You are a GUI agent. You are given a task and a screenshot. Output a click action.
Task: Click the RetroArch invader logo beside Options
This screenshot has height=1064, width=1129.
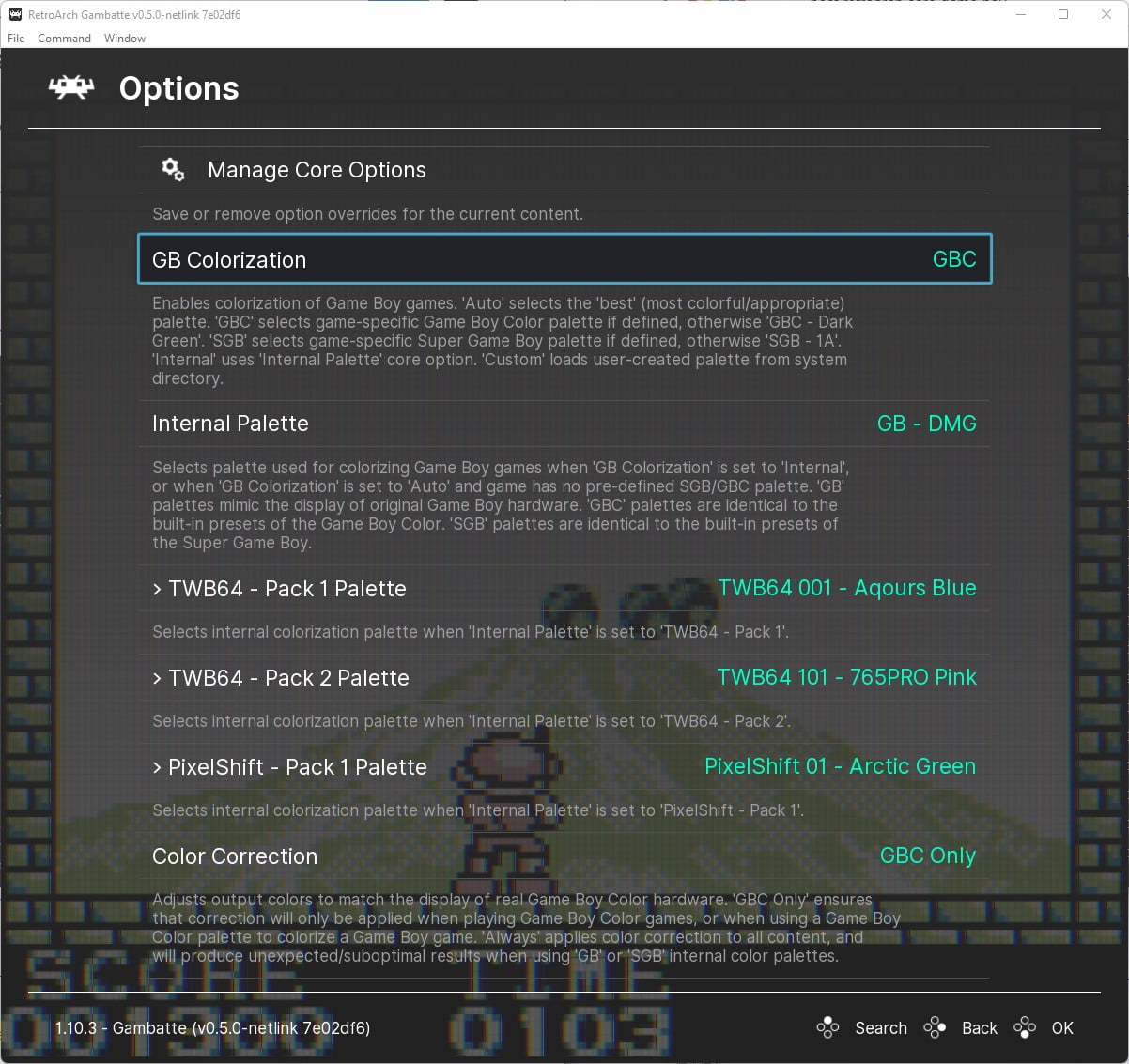point(70,87)
